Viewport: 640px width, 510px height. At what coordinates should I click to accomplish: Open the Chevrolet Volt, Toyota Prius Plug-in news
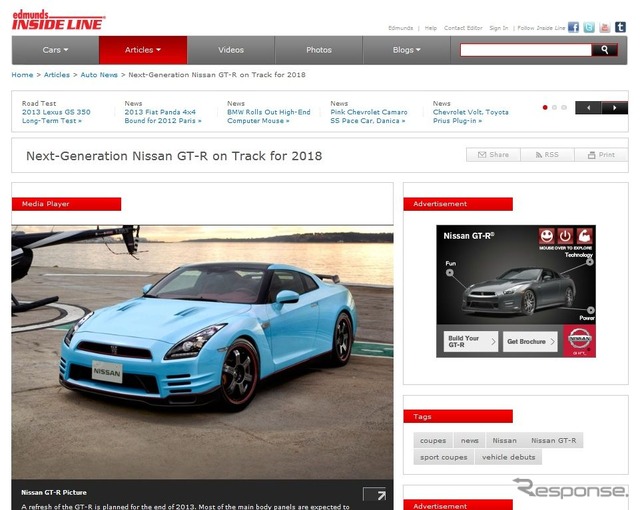[x=471, y=116]
